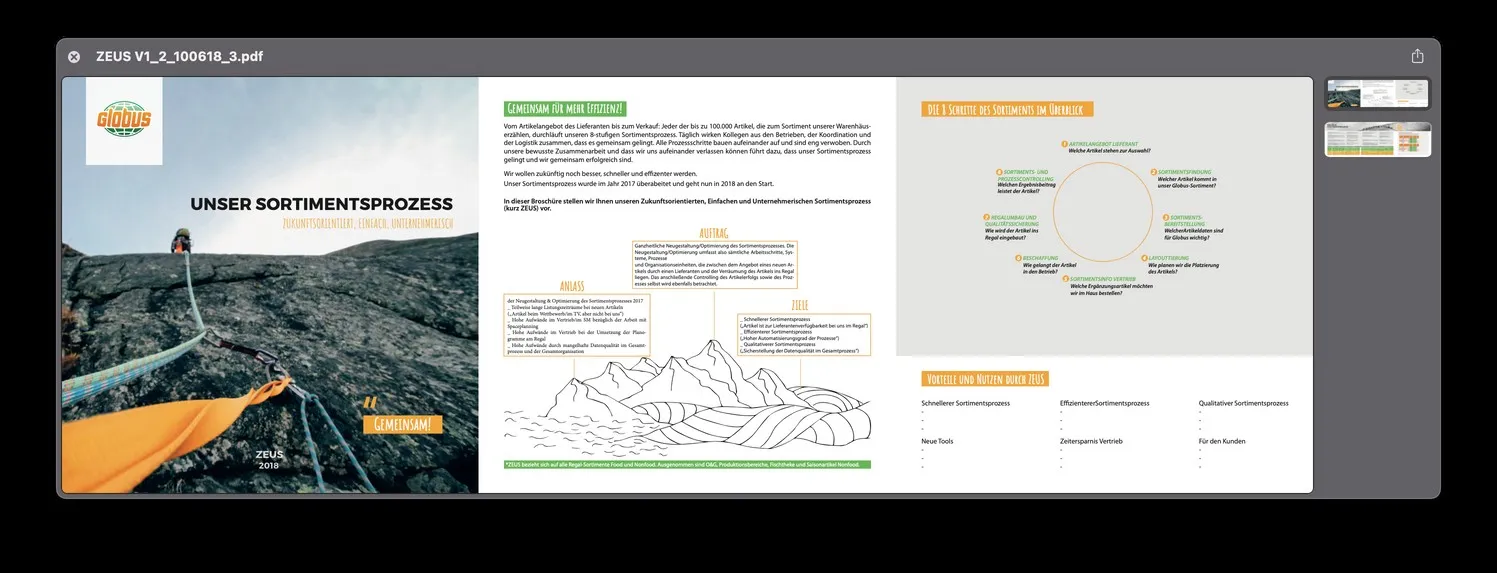Screen dimensions: 1497x573
Task: Click "Neue Tools" in the Vorteile section
Action: [x=937, y=441]
